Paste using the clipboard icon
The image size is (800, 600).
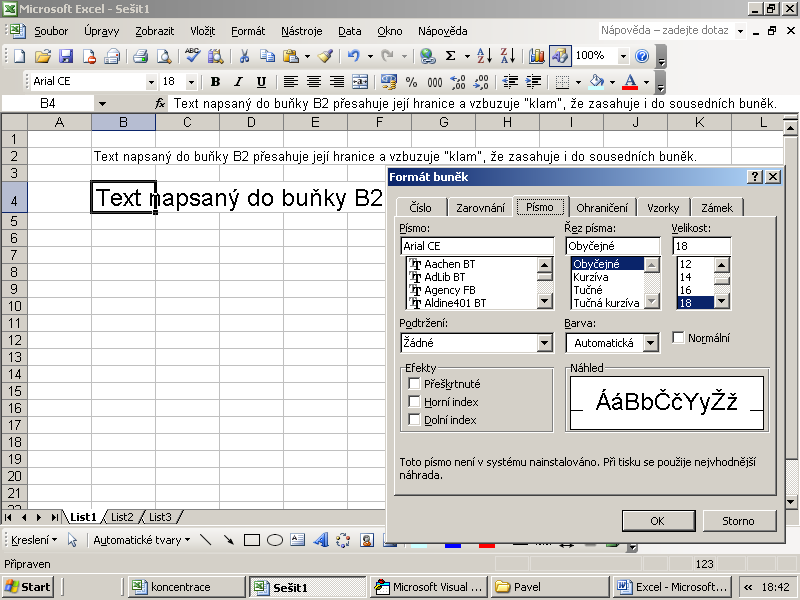point(291,56)
